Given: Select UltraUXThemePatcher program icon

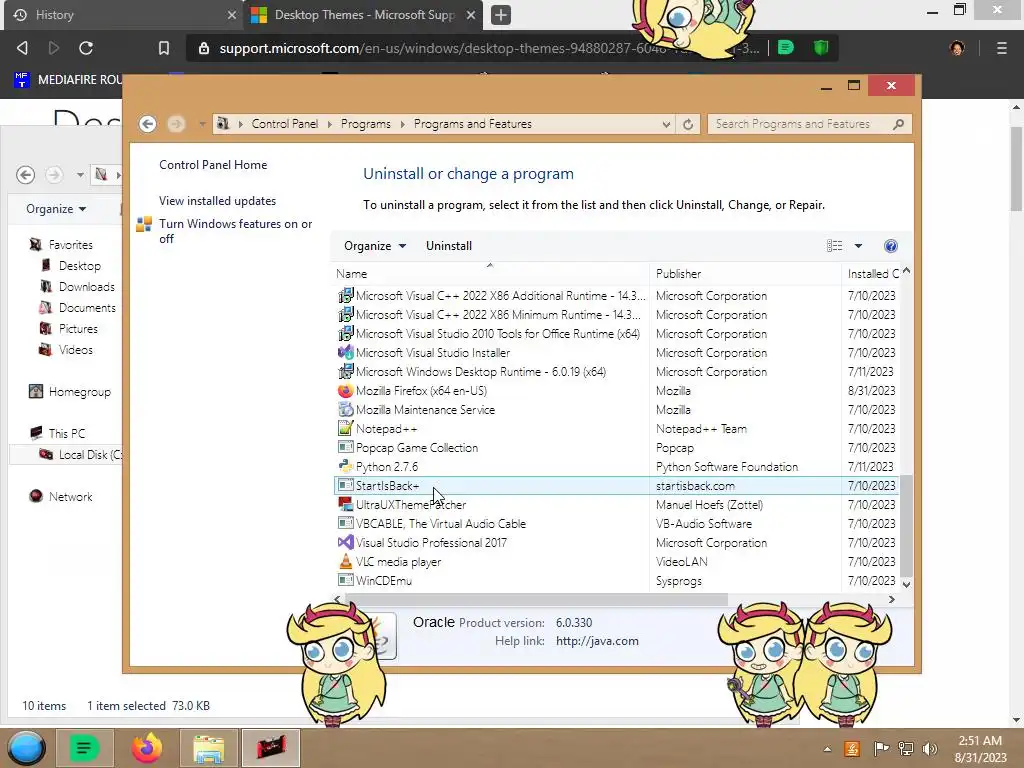Looking at the screenshot, I should tap(345, 504).
